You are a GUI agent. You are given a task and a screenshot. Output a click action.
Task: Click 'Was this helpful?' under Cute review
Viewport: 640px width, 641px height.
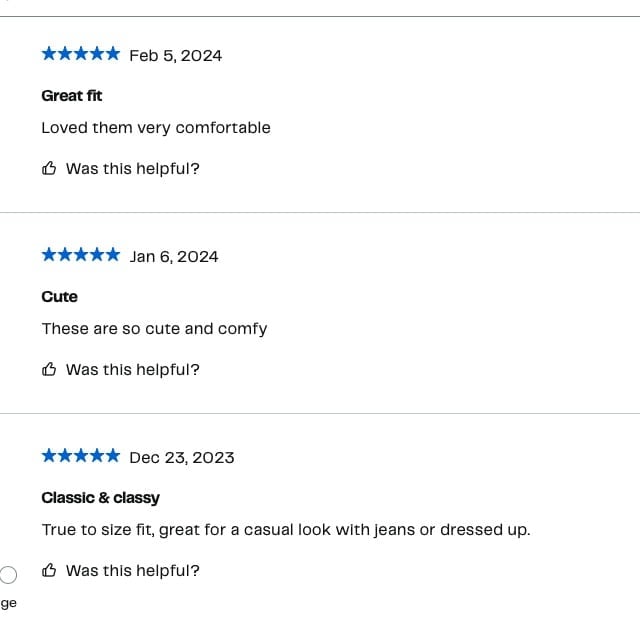(133, 370)
